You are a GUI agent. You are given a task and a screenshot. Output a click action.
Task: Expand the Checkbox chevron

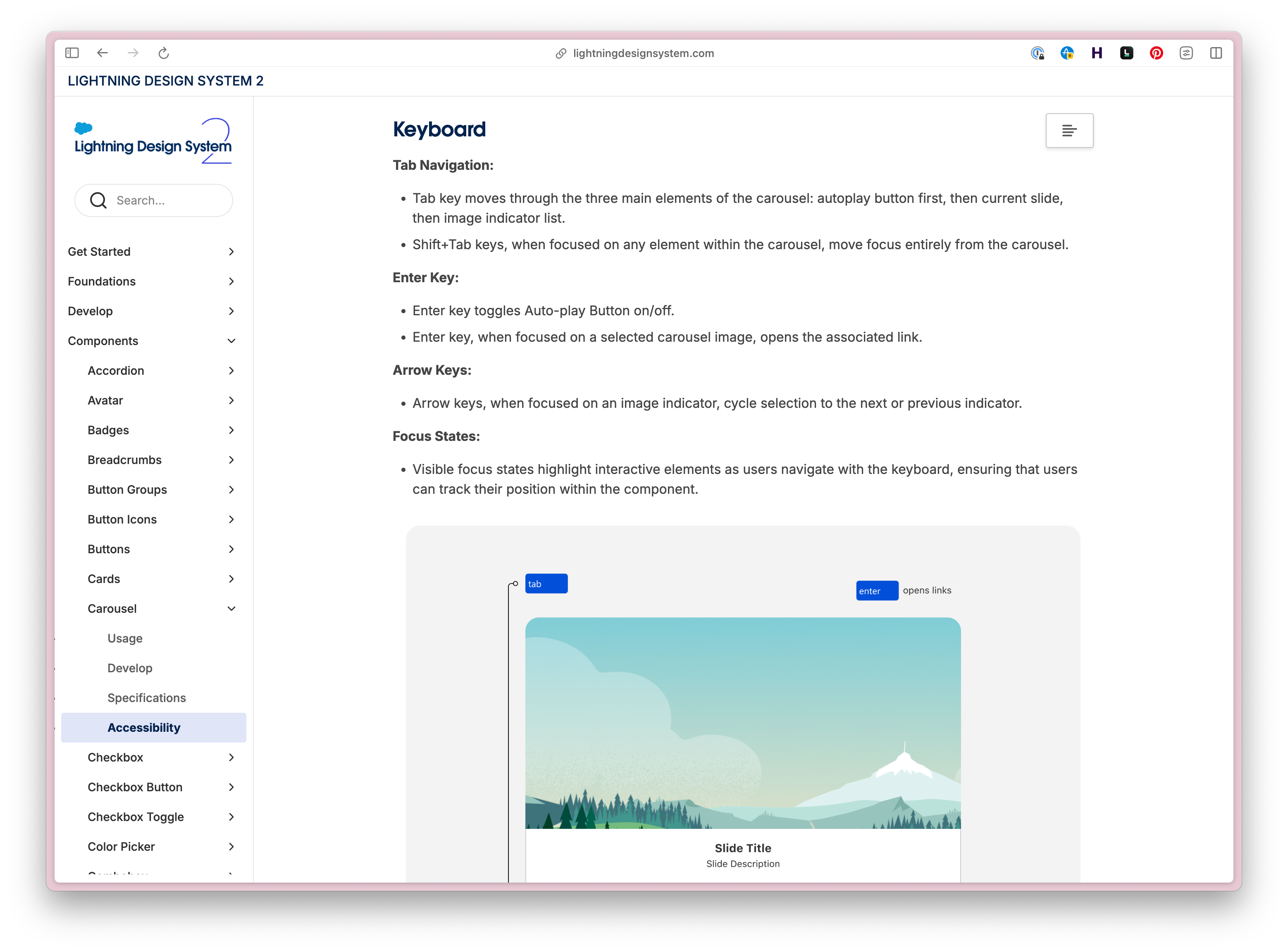(x=231, y=758)
